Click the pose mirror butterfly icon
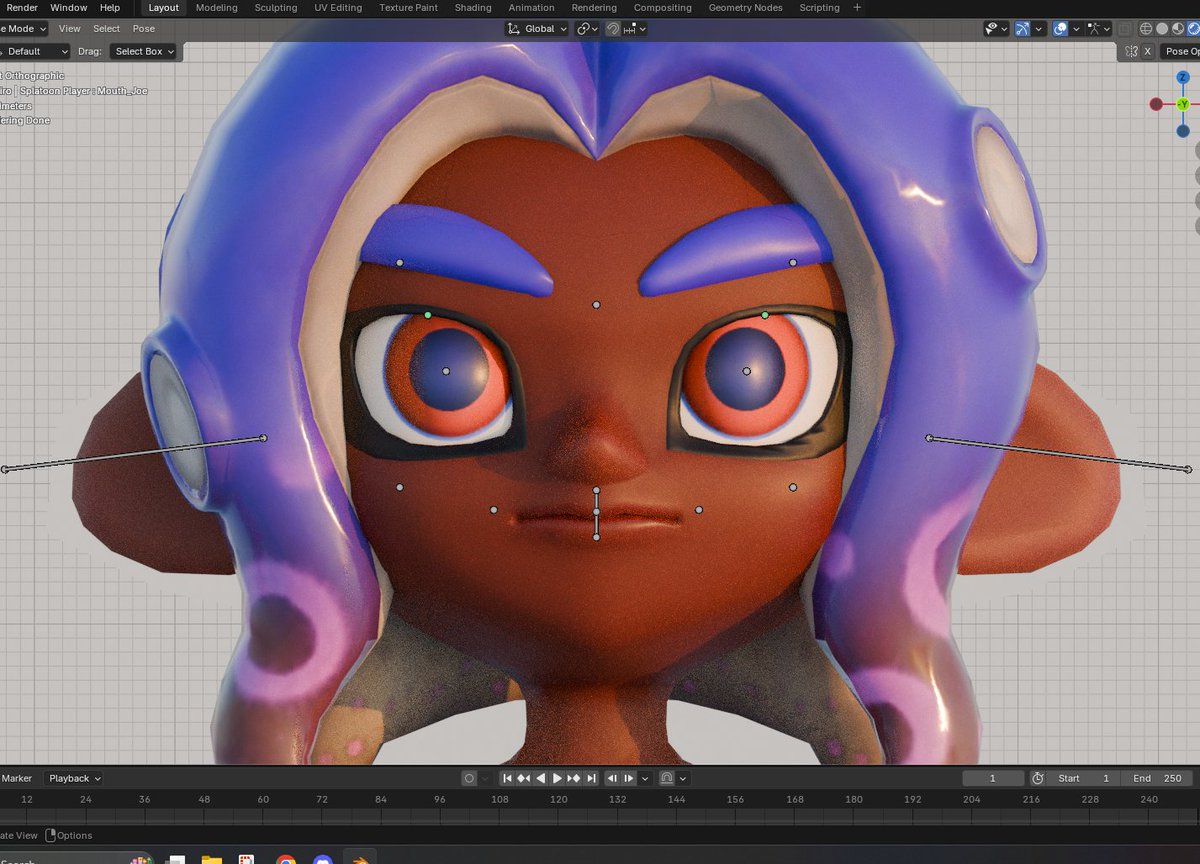 click(1131, 51)
